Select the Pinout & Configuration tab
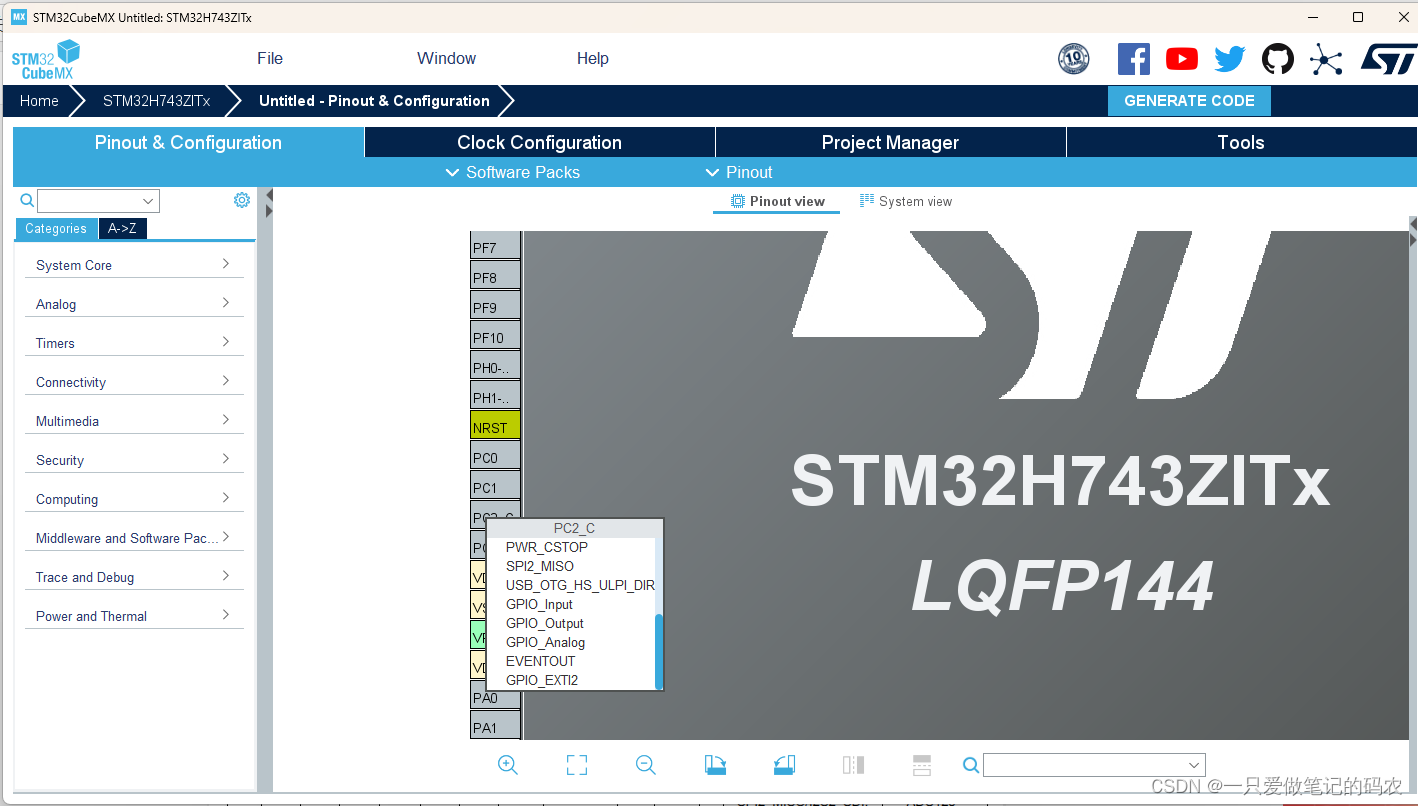This screenshot has height=806, width=1418. click(188, 142)
